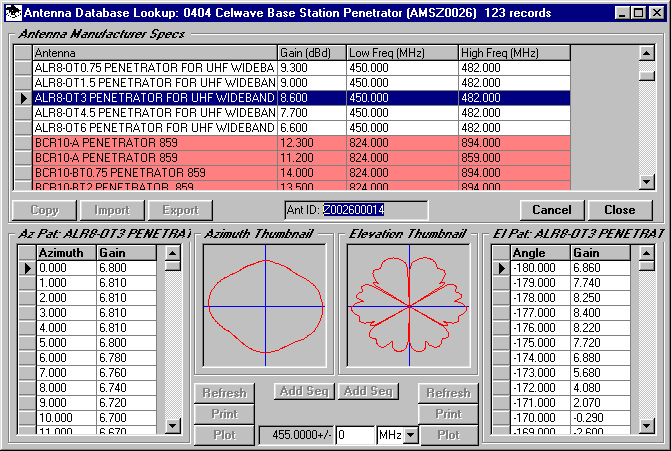The height and width of the screenshot is (451, 671).
Task: Click elevation gain cell 8.400
Action: coord(601,313)
